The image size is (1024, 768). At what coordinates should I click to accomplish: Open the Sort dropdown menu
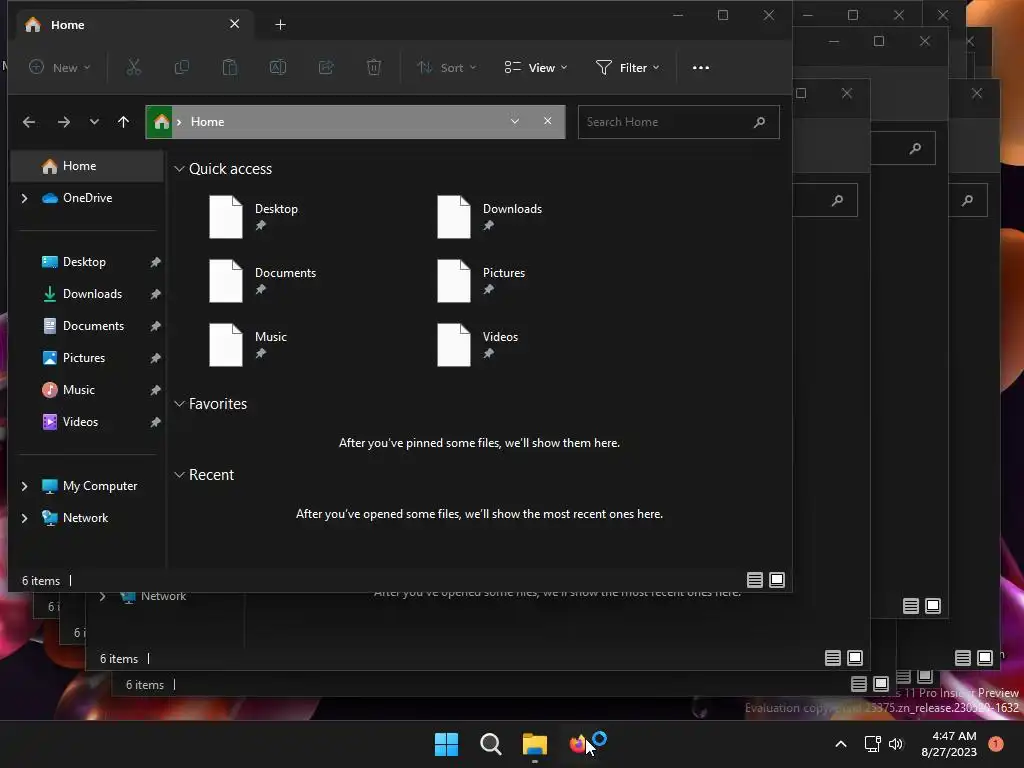[447, 67]
